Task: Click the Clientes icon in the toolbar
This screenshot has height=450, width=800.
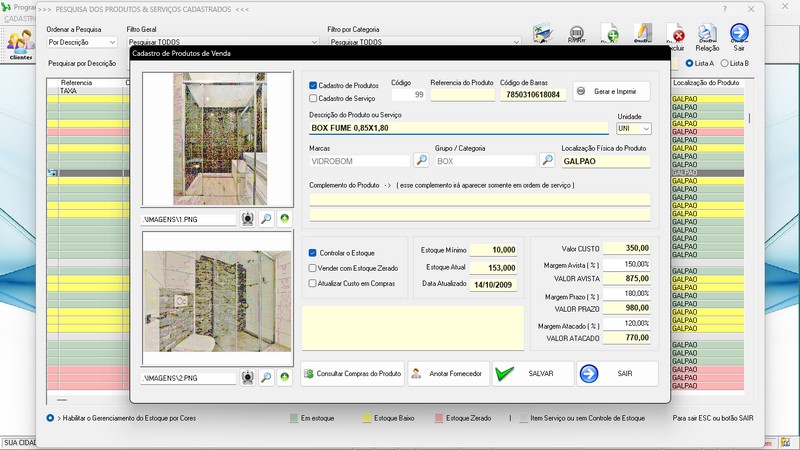Action: tap(20, 43)
